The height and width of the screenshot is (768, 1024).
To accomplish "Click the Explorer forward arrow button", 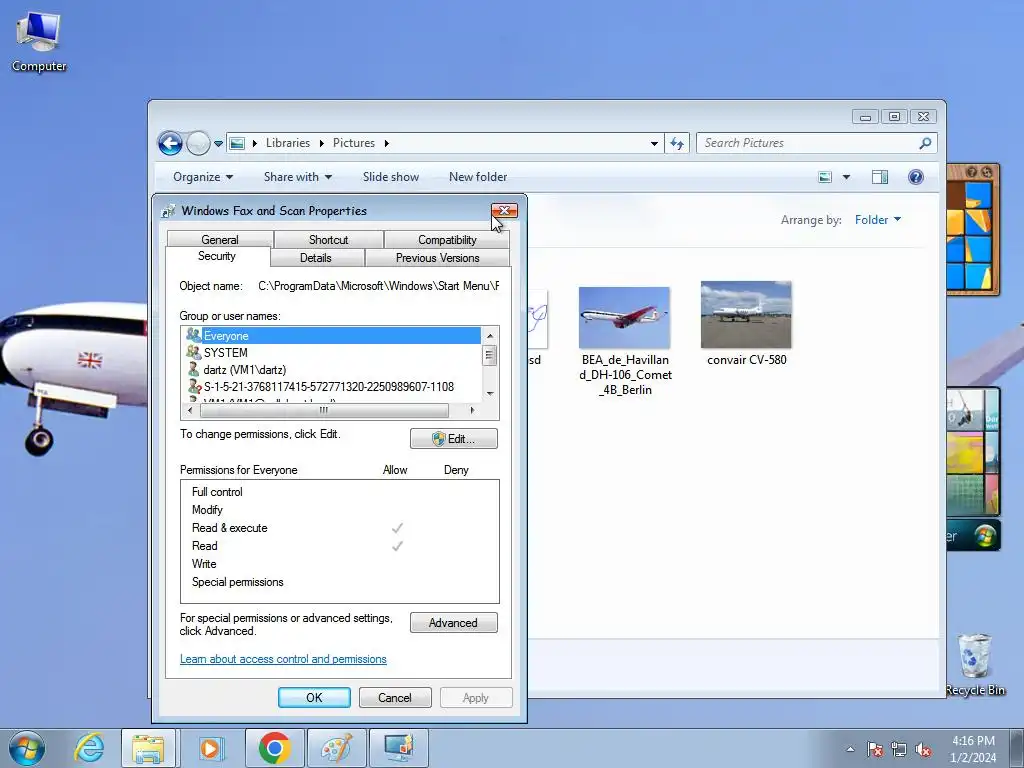I will point(198,143).
